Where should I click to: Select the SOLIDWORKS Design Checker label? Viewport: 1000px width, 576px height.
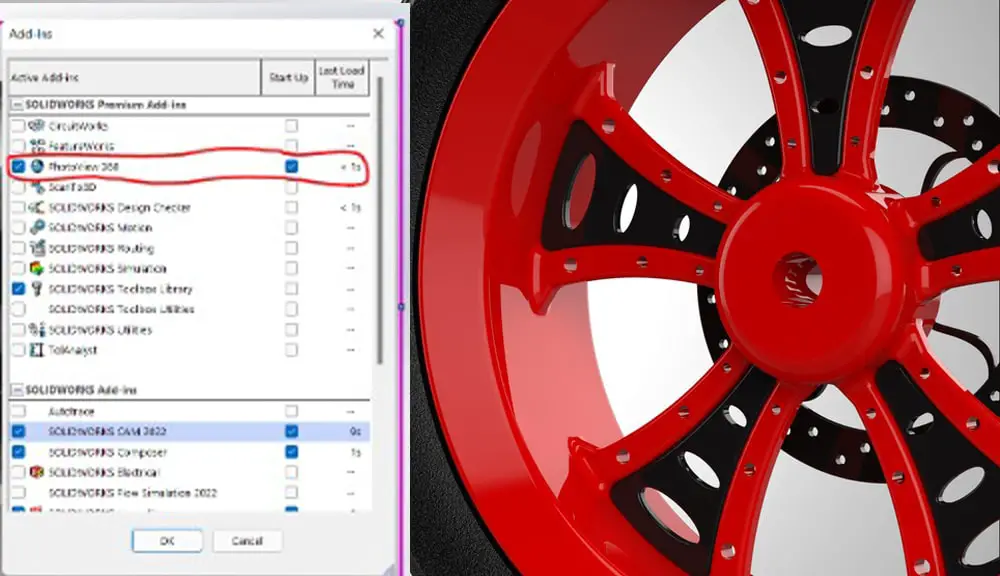tap(119, 207)
